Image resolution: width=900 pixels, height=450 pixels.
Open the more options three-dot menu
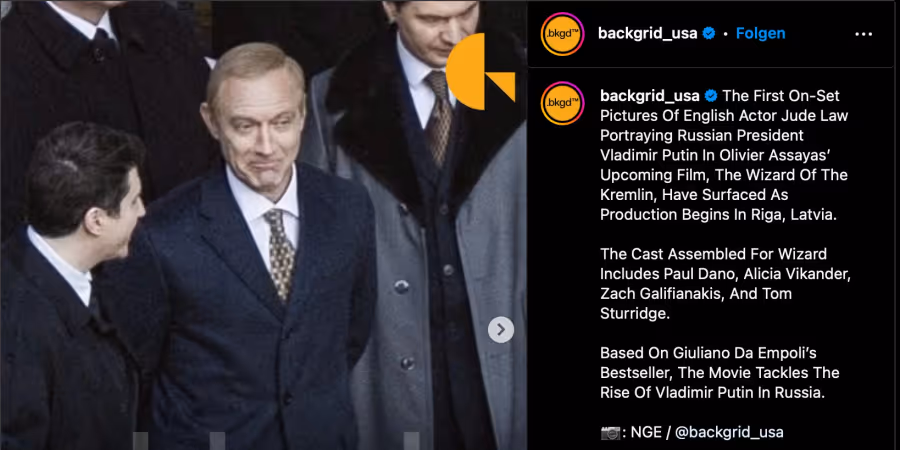click(x=863, y=34)
